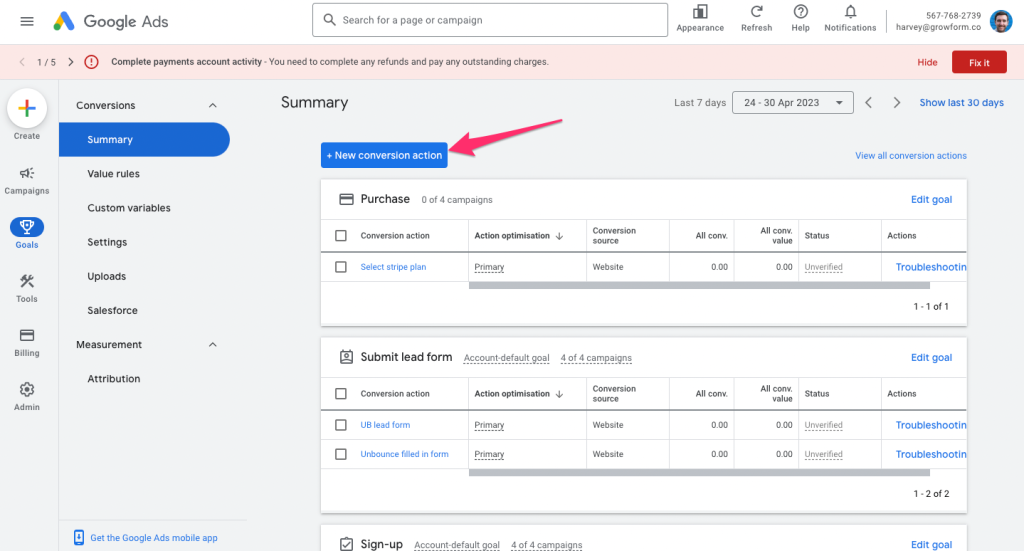1024x551 pixels.
Task: Open Primary optimisation for Select stripe plan
Action: [489, 267]
